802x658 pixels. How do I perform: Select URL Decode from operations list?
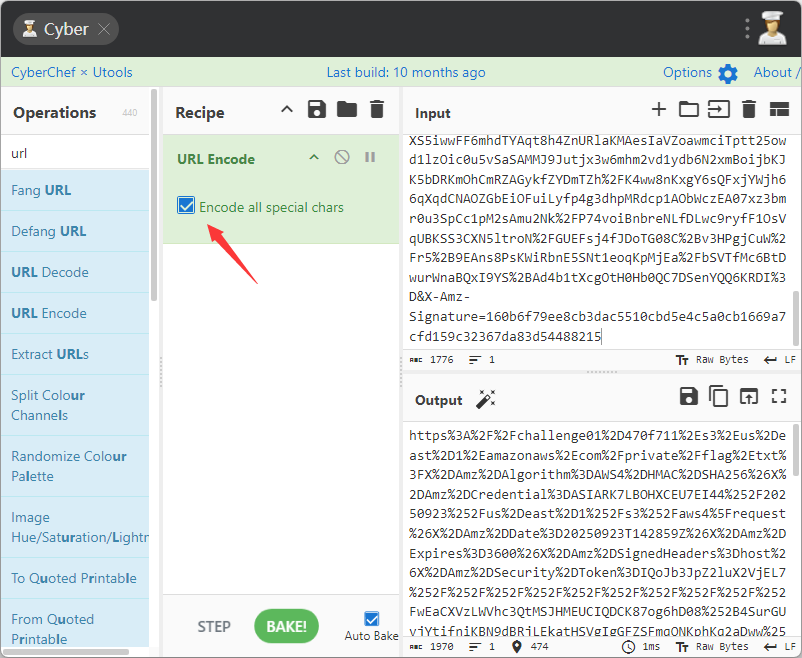click(x=50, y=272)
